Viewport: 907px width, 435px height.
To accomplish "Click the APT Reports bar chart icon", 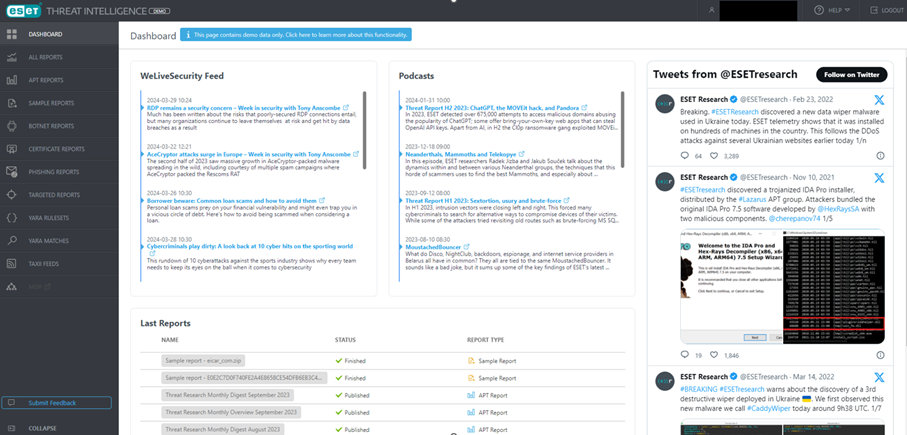I will tap(12, 80).
